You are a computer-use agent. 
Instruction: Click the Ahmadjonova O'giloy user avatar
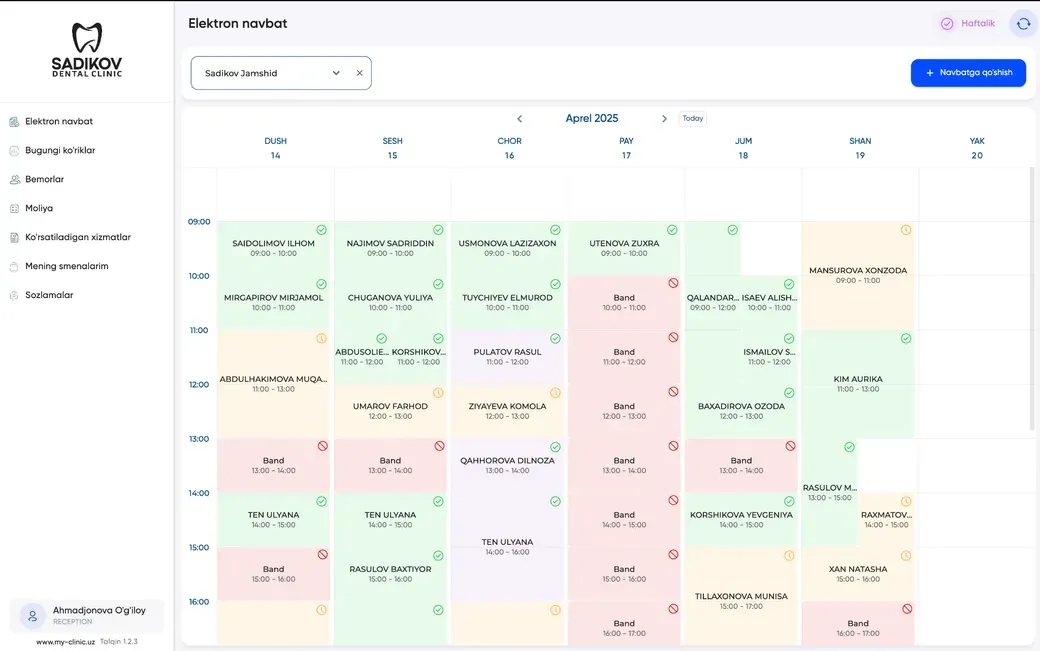(32, 616)
